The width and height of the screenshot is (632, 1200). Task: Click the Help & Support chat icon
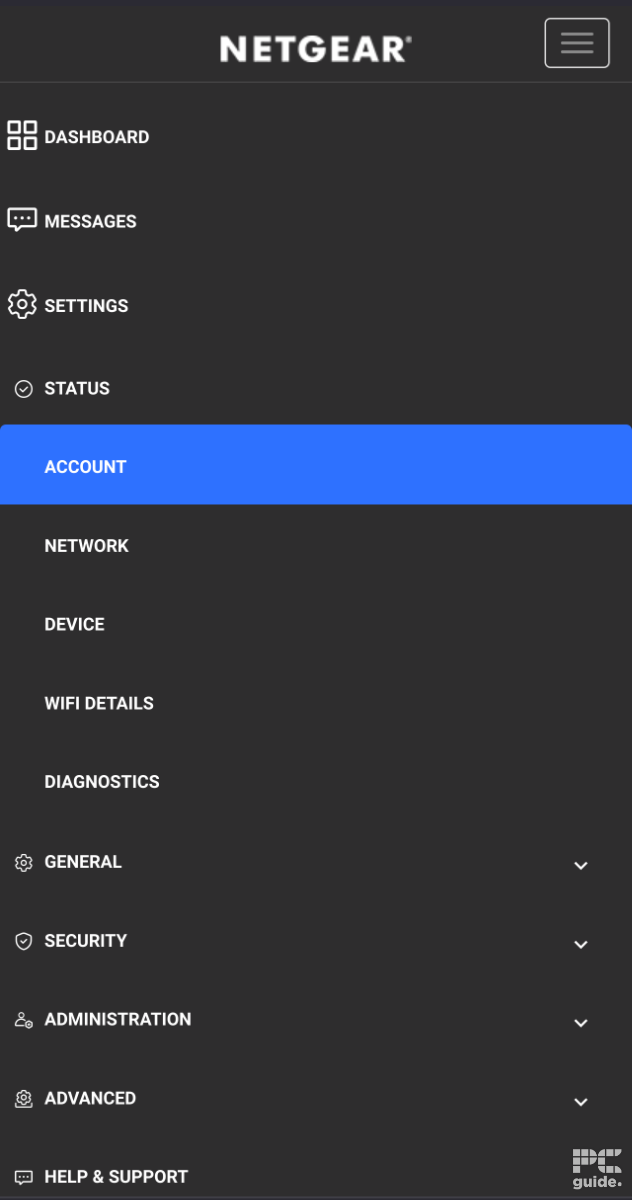click(24, 1177)
